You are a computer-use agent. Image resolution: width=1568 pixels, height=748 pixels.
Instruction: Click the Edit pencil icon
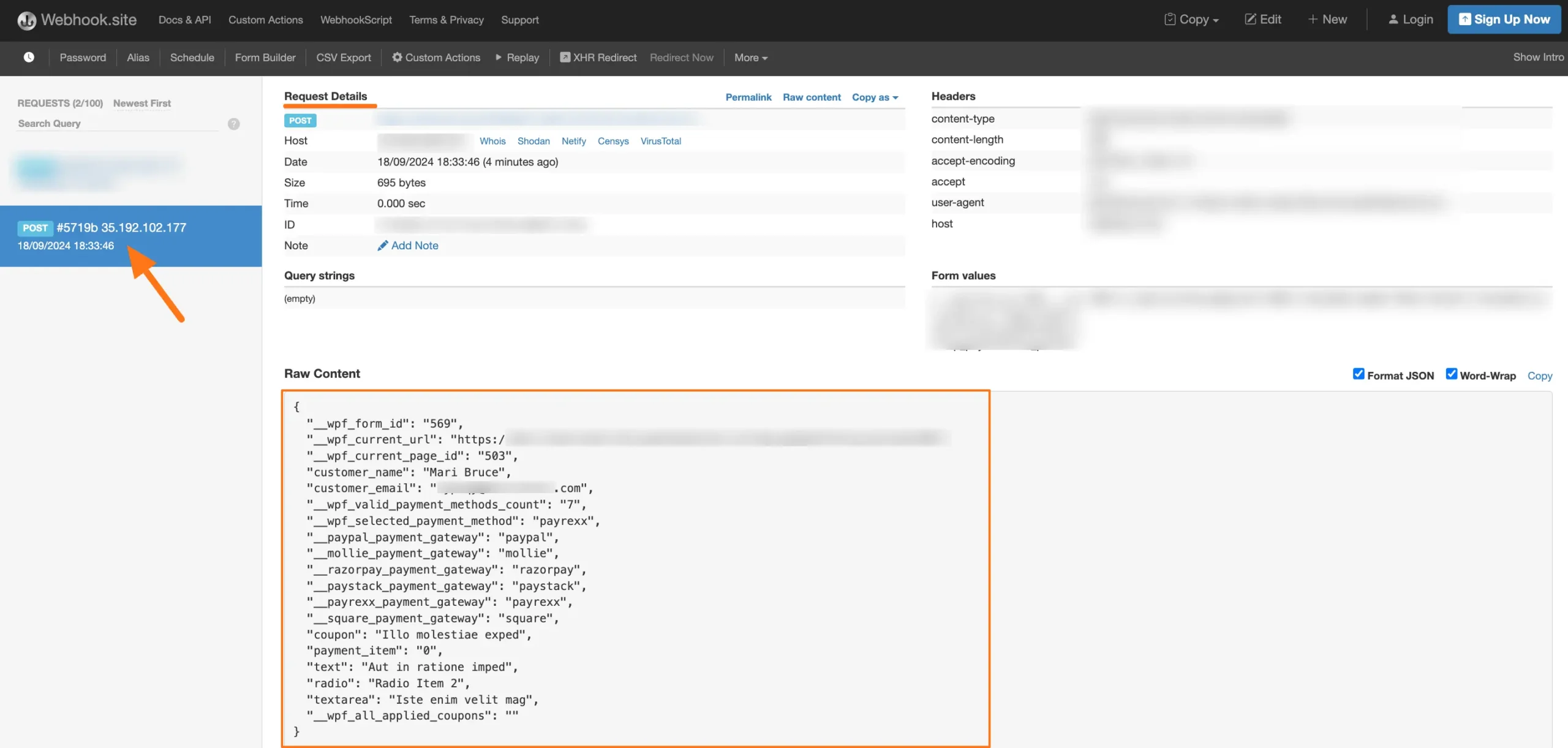(x=1250, y=20)
